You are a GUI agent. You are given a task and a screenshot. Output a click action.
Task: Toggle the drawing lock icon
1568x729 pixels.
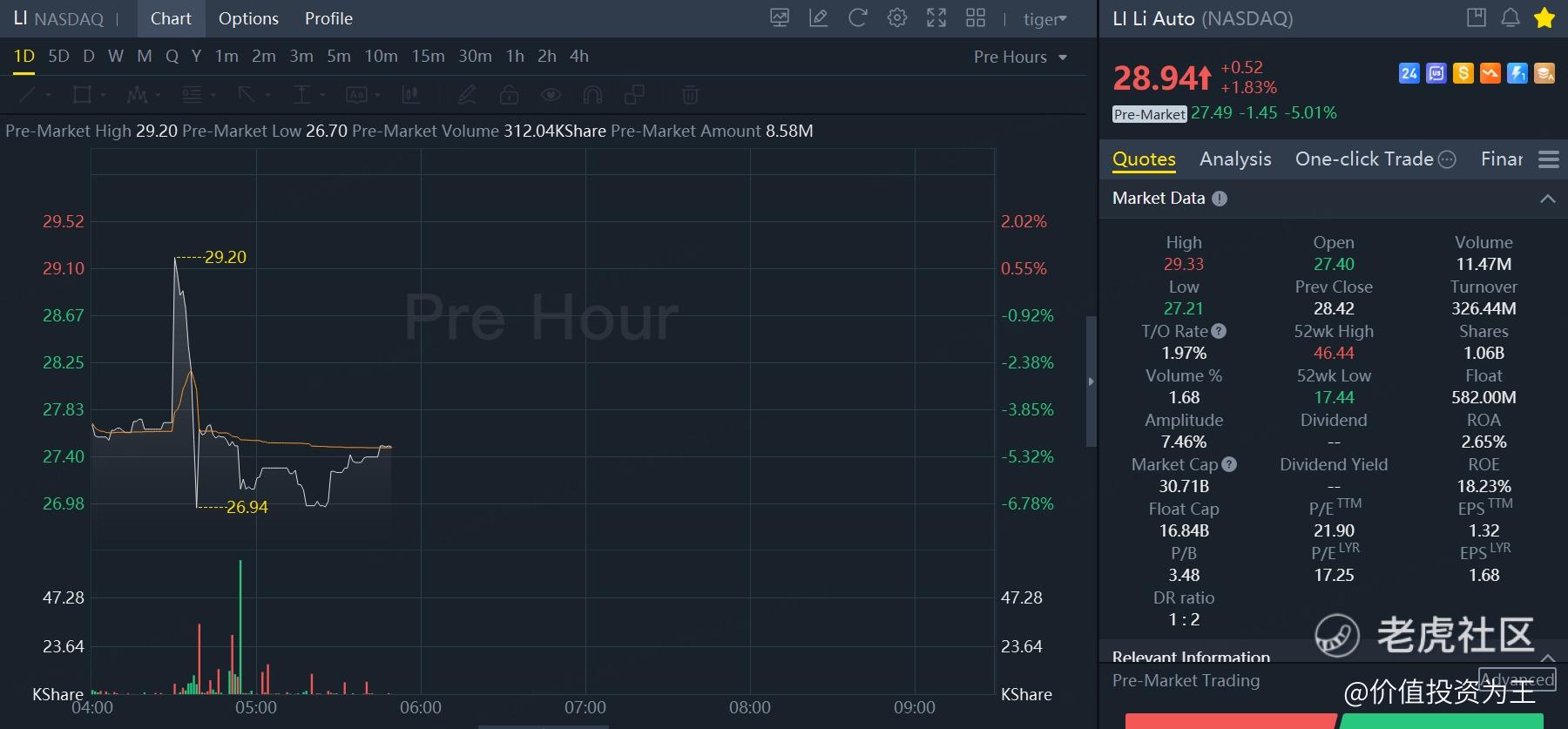(x=509, y=95)
